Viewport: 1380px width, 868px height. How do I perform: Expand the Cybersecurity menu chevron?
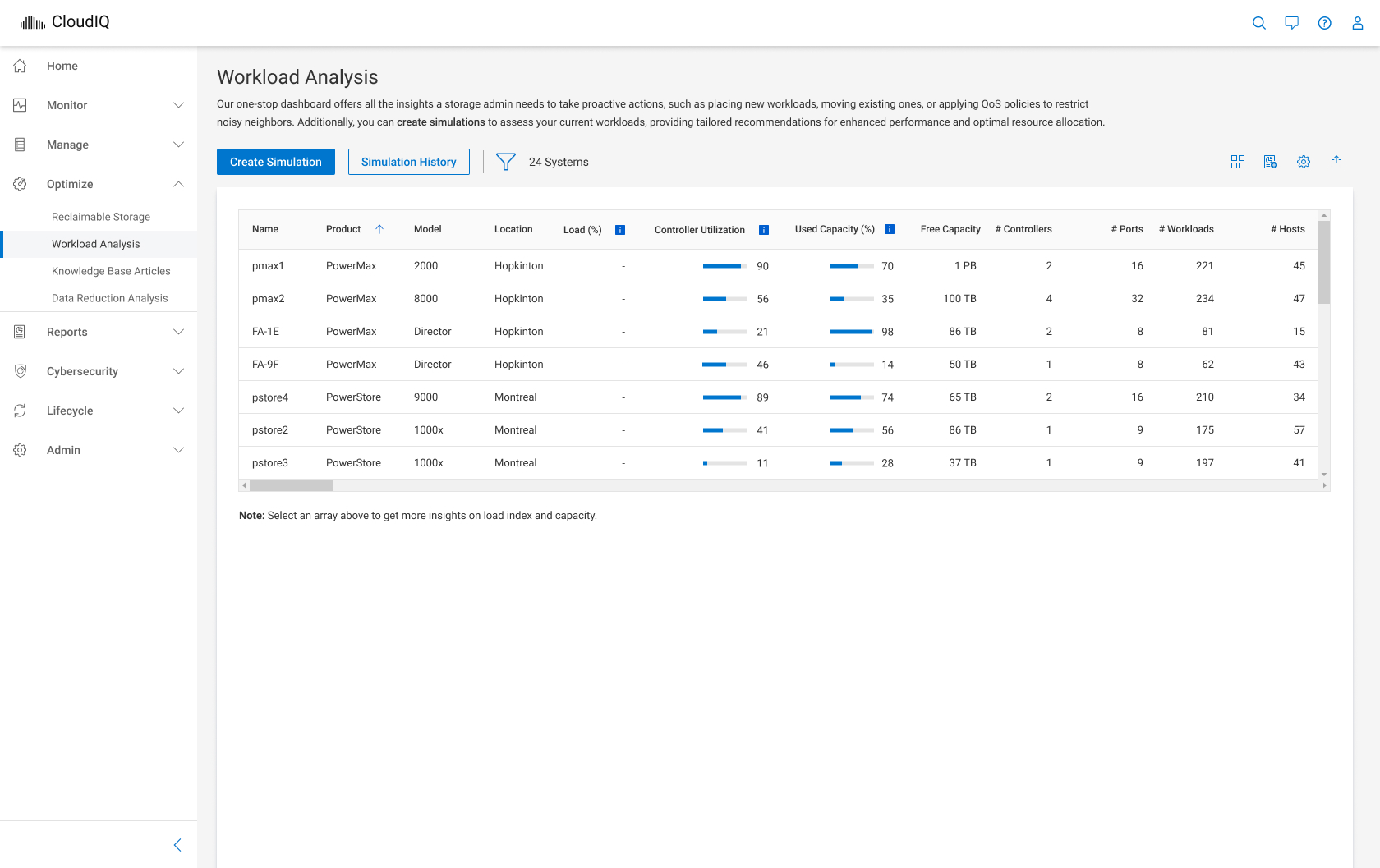178,371
